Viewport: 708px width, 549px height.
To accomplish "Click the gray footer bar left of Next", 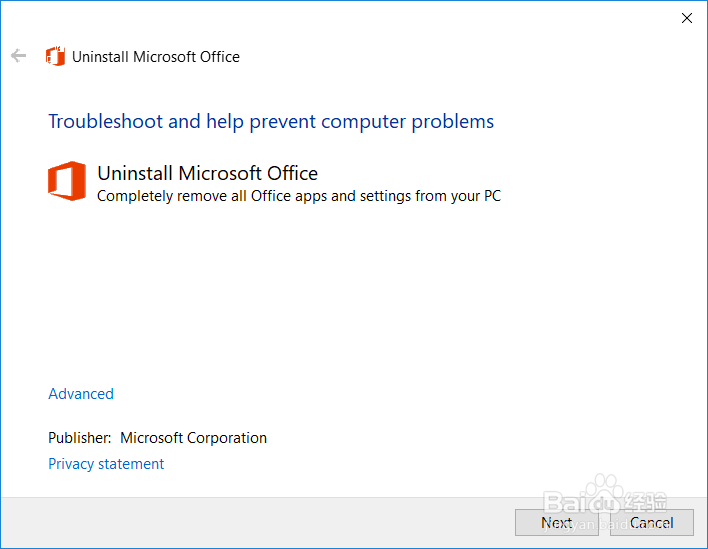I will 250,522.
